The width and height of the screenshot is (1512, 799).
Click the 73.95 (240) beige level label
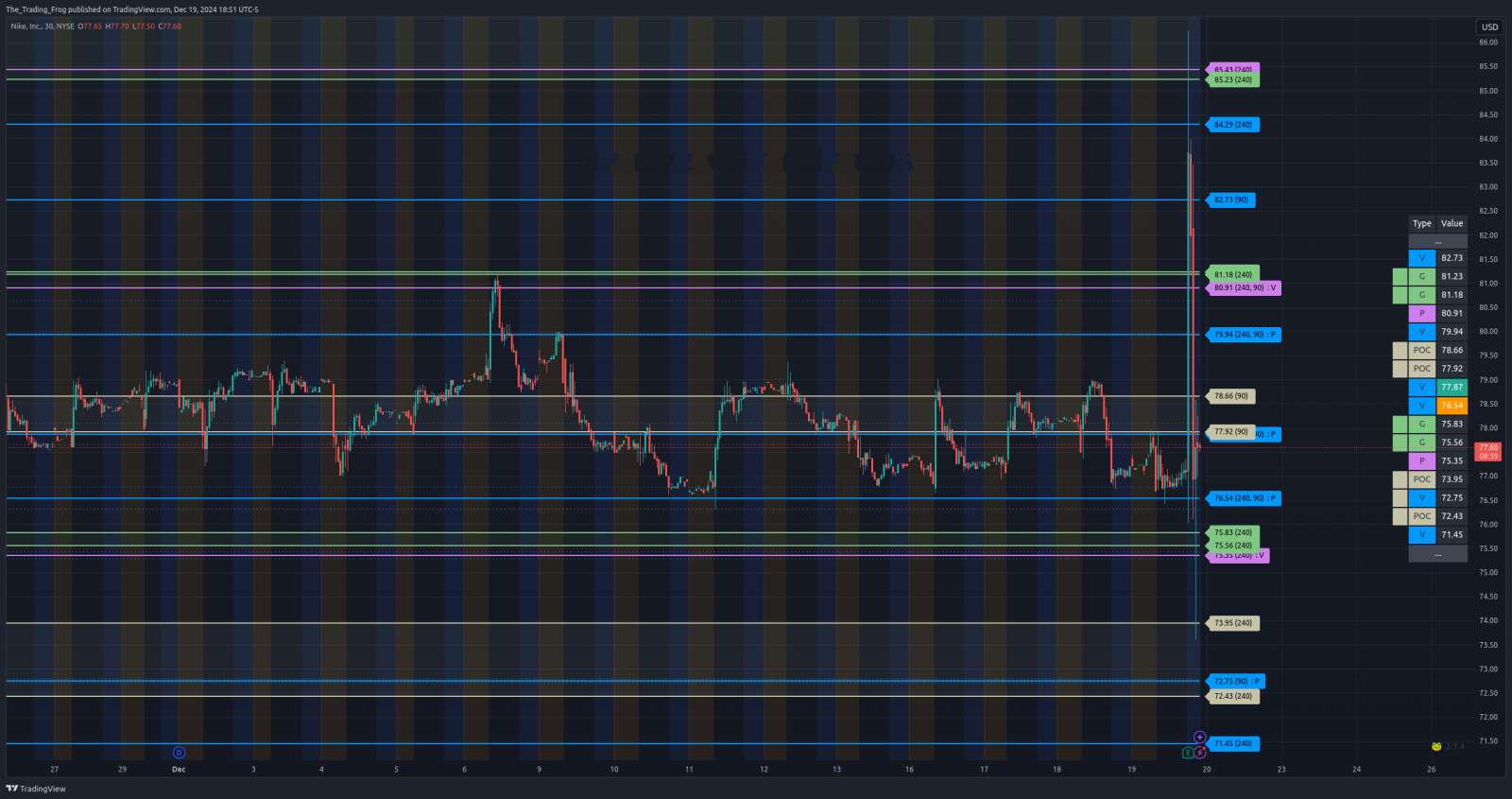tap(1232, 623)
